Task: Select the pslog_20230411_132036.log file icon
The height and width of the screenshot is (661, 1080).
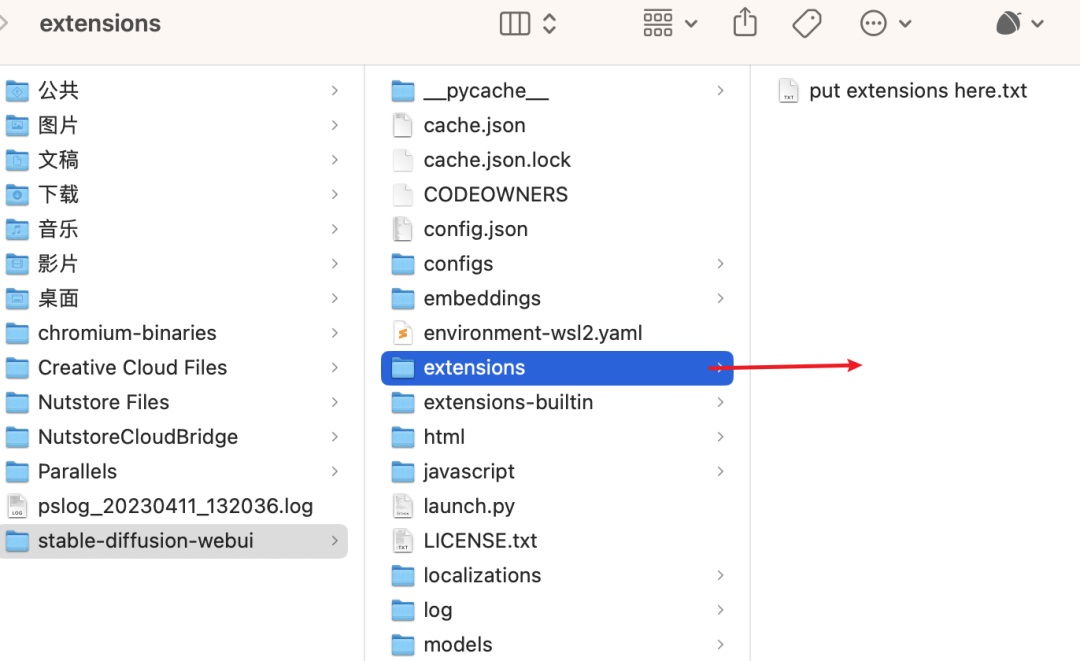Action: [x=17, y=506]
